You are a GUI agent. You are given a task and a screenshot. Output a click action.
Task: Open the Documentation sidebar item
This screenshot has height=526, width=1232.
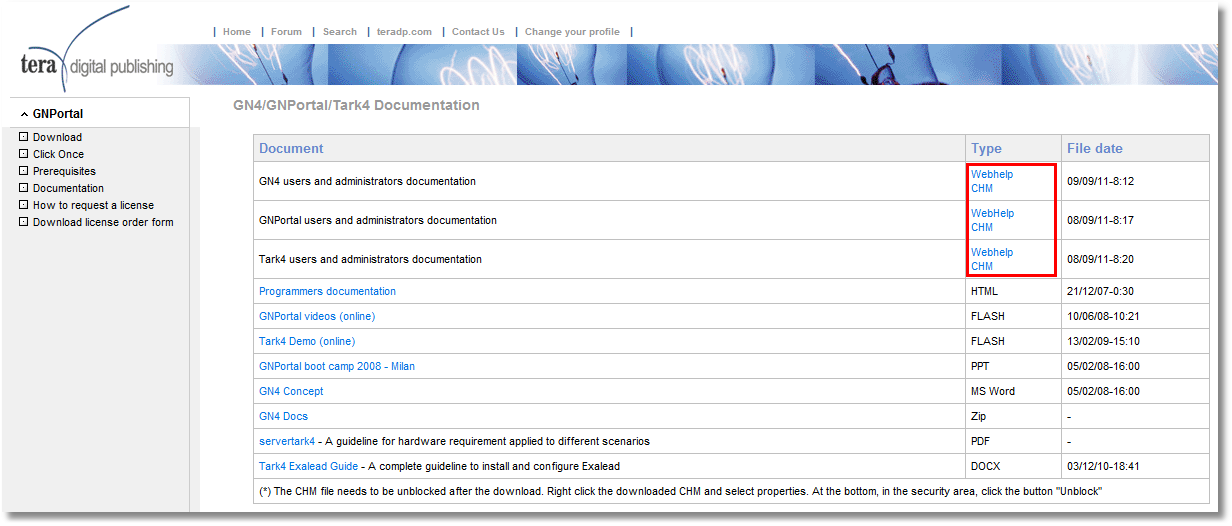click(x=68, y=188)
